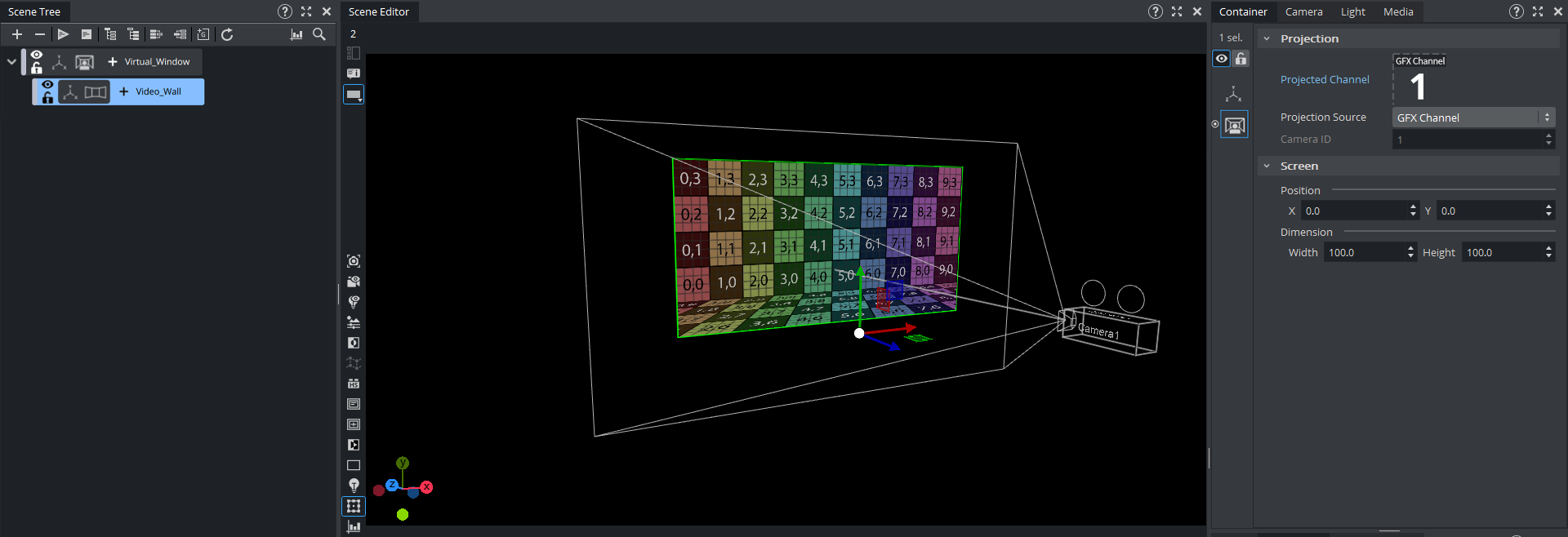Click the transformation axis icon in Container panel
The image size is (1568, 537).
(1234, 94)
